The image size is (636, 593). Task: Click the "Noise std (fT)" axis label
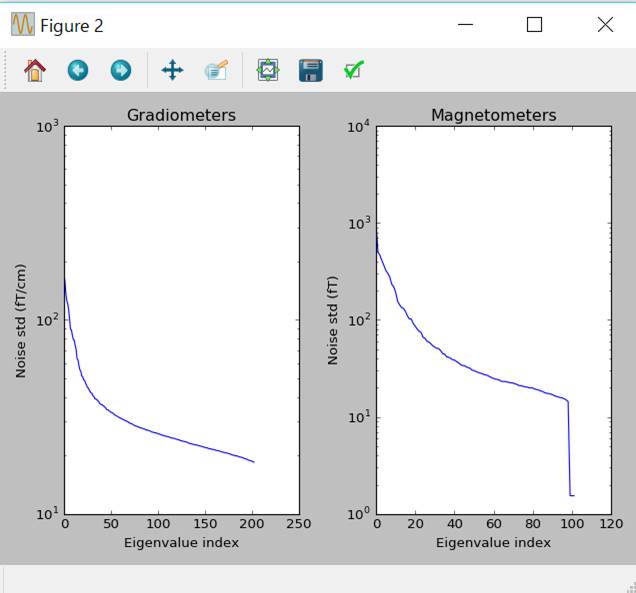[333, 320]
